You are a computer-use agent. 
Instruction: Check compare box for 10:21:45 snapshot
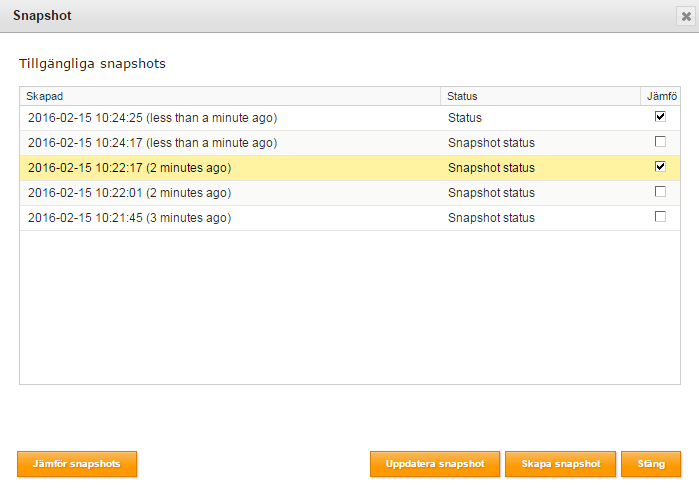click(x=660, y=217)
